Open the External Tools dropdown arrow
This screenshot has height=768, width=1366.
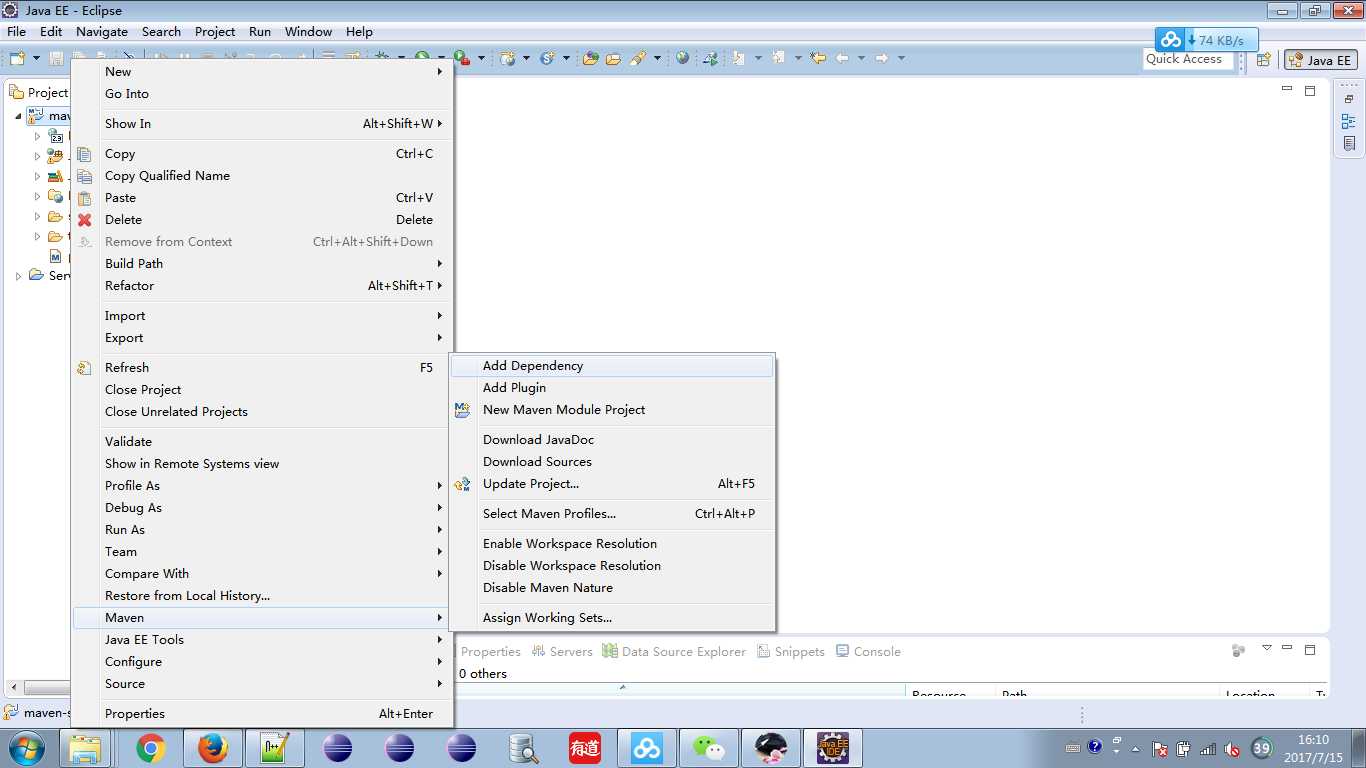481,58
